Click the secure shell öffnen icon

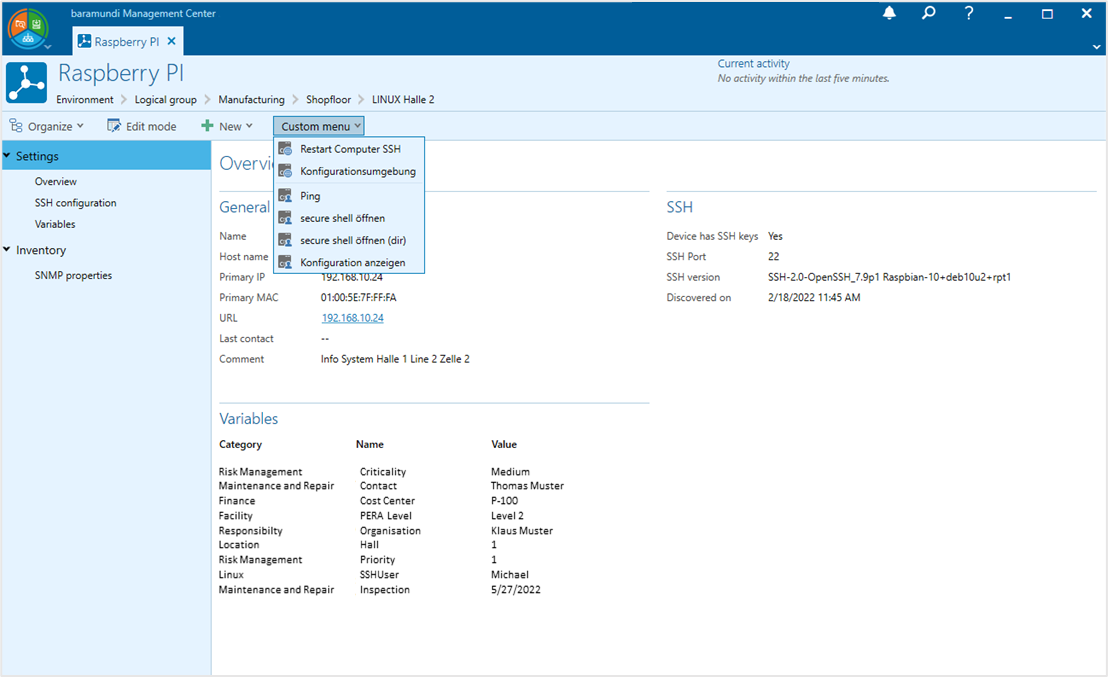(x=285, y=218)
